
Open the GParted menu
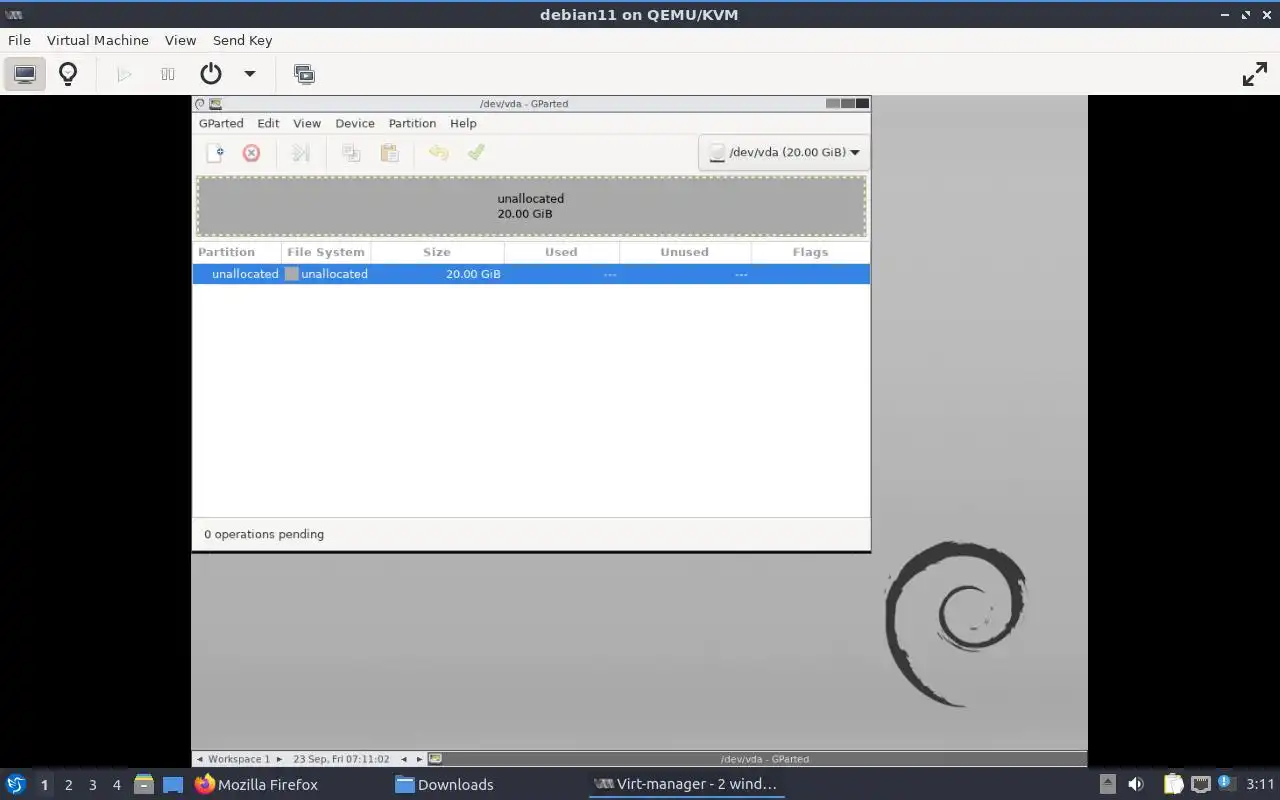tap(221, 123)
